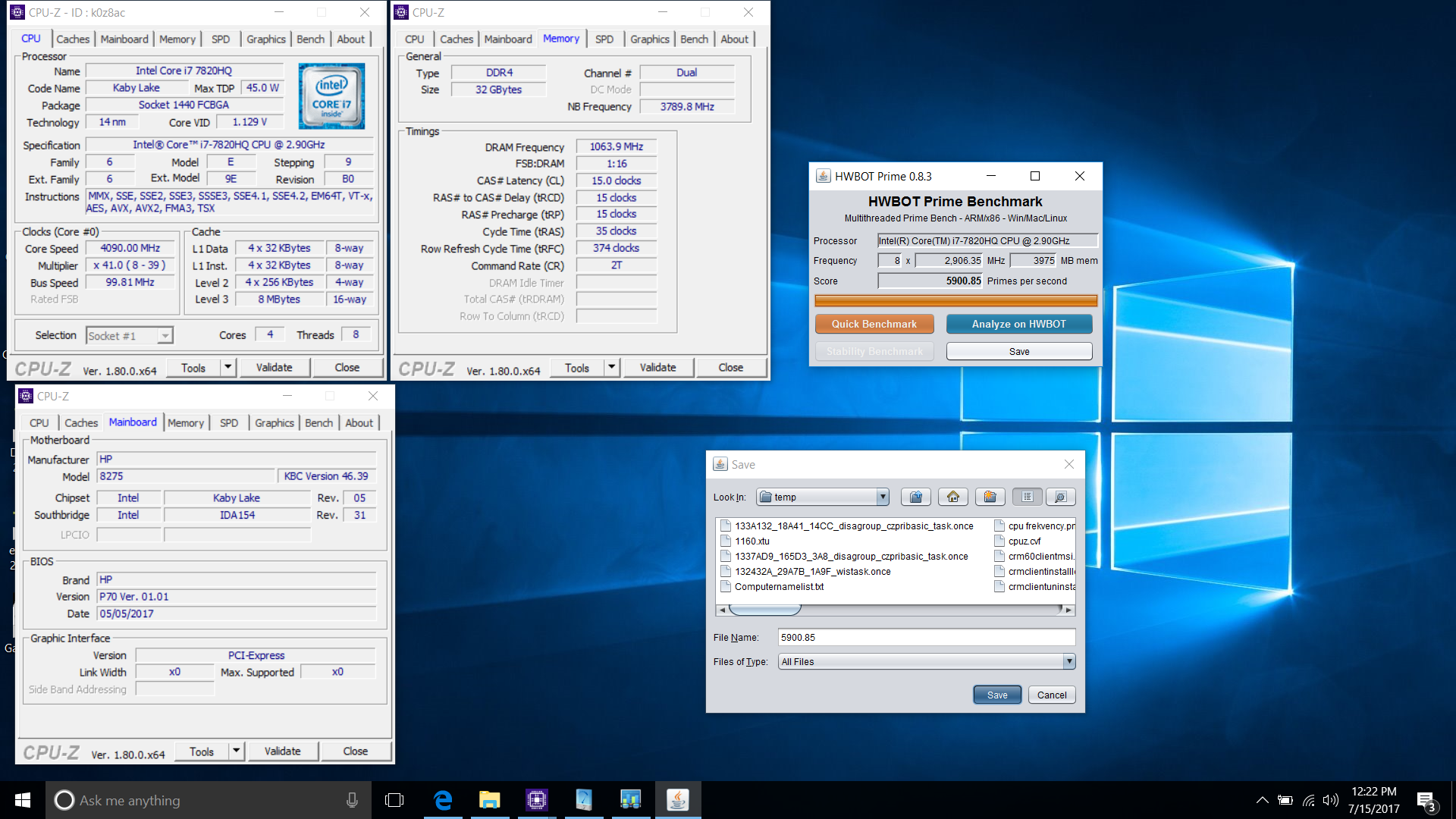Viewport: 1456px width, 819px height.
Task: Click the battery tray icon
Action: pos(1285,800)
